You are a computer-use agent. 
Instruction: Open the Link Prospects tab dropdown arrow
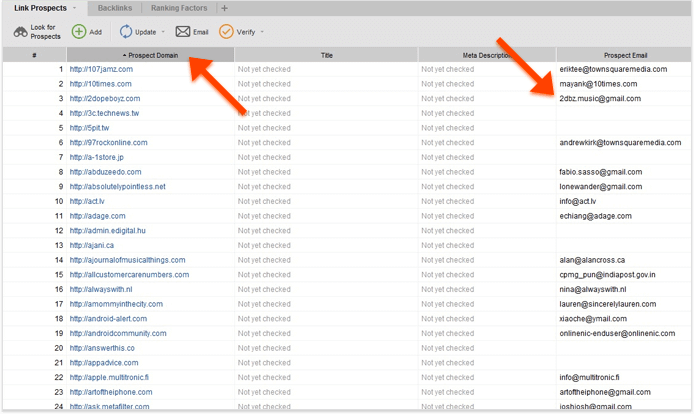[74, 8]
